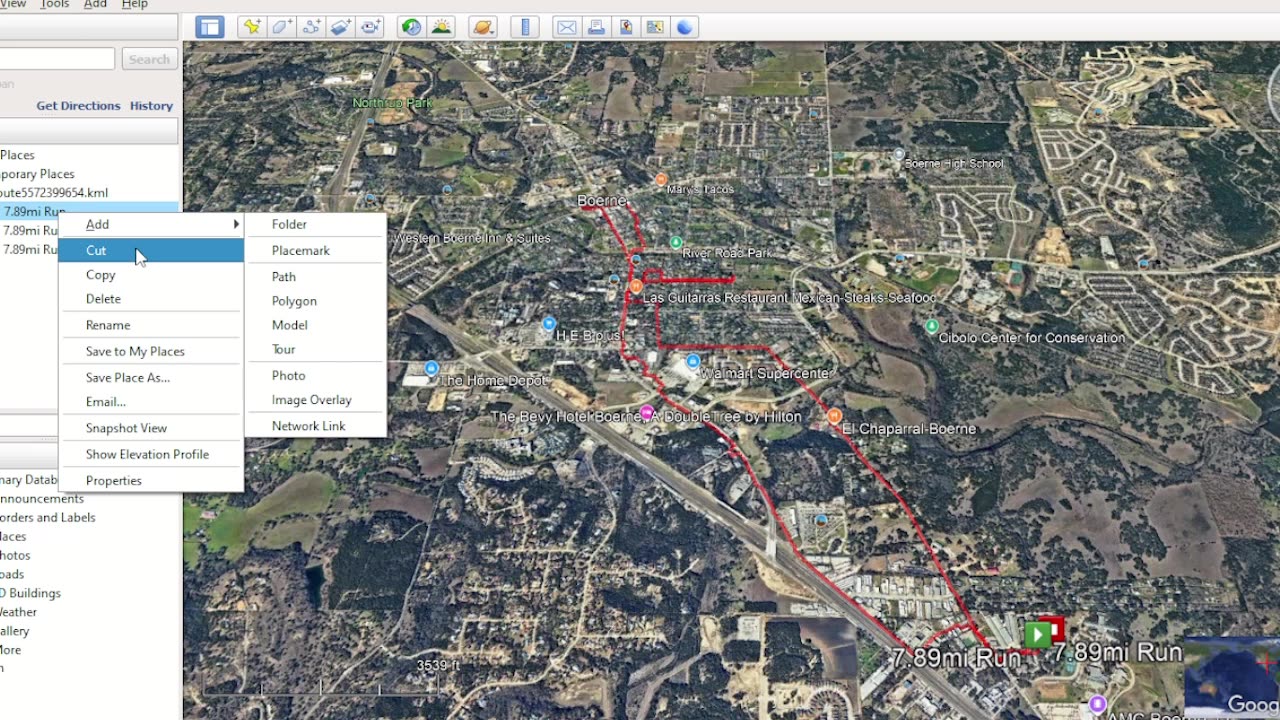Click the Boerne High School marker

[x=898, y=155]
